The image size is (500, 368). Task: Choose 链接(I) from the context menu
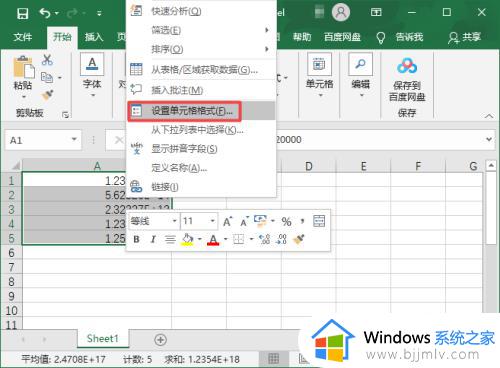pos(201,187)
